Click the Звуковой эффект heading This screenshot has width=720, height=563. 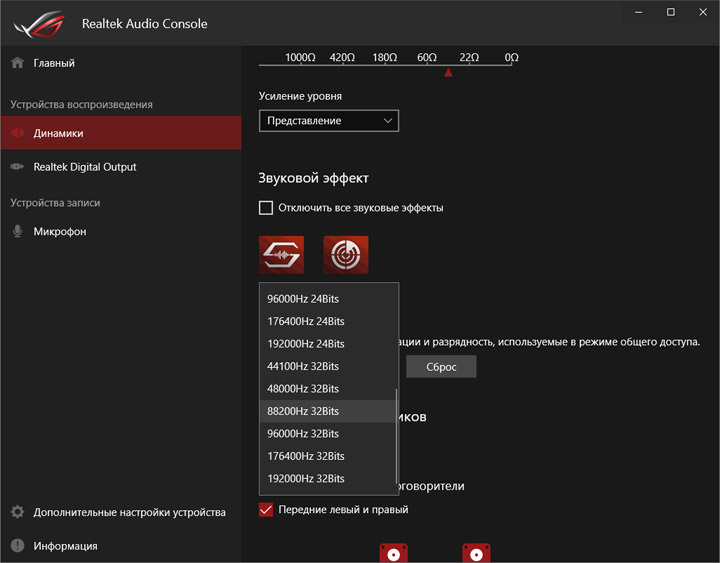point(314,178)
